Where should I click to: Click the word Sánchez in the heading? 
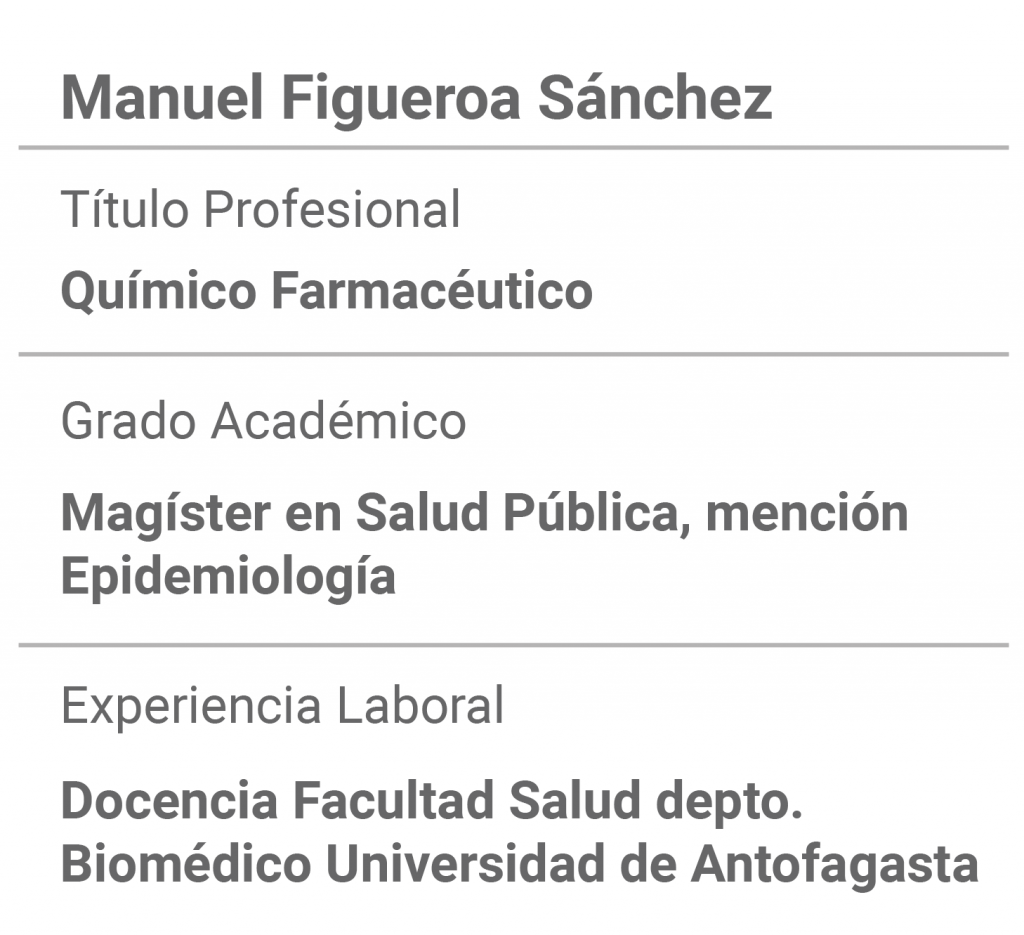pyautogui.click(x=655, y=98)
